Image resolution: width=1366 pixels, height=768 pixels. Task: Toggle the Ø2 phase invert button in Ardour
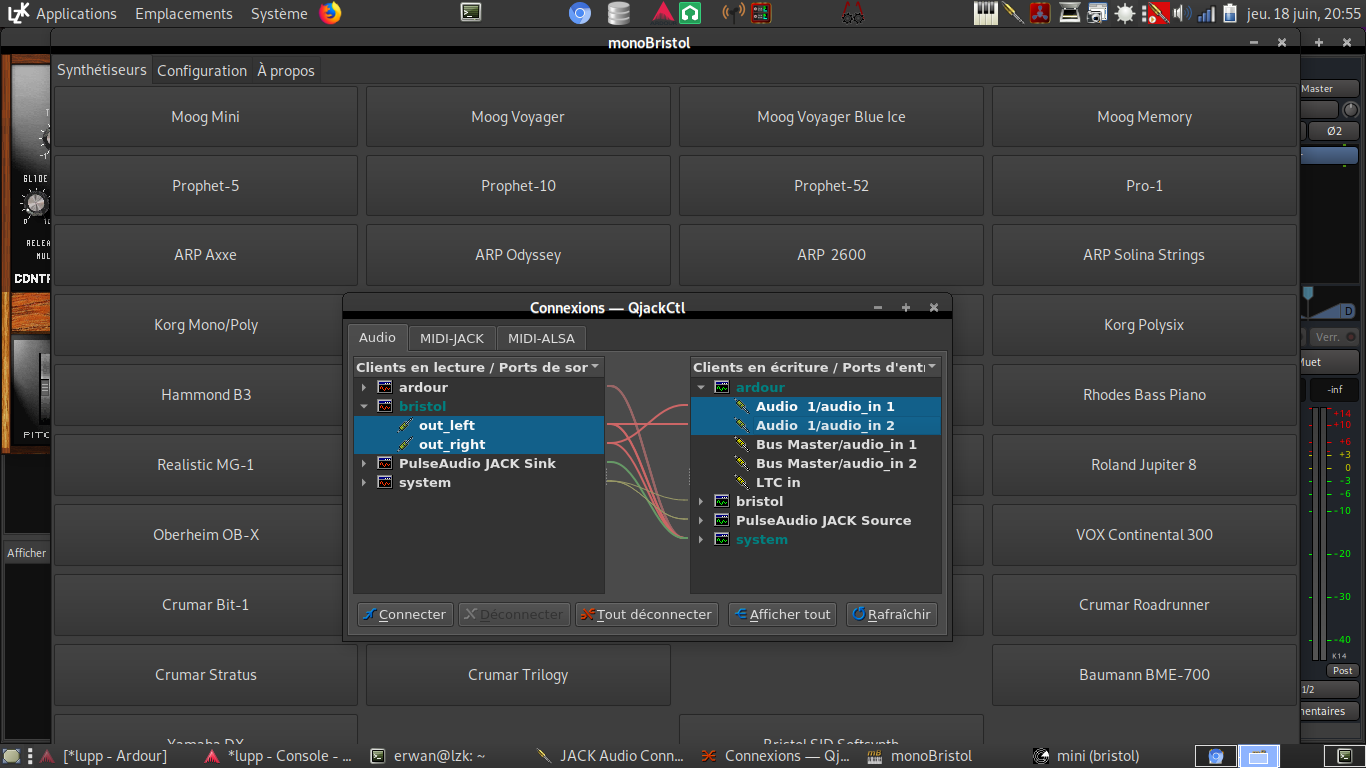(x=1334, y=131)
